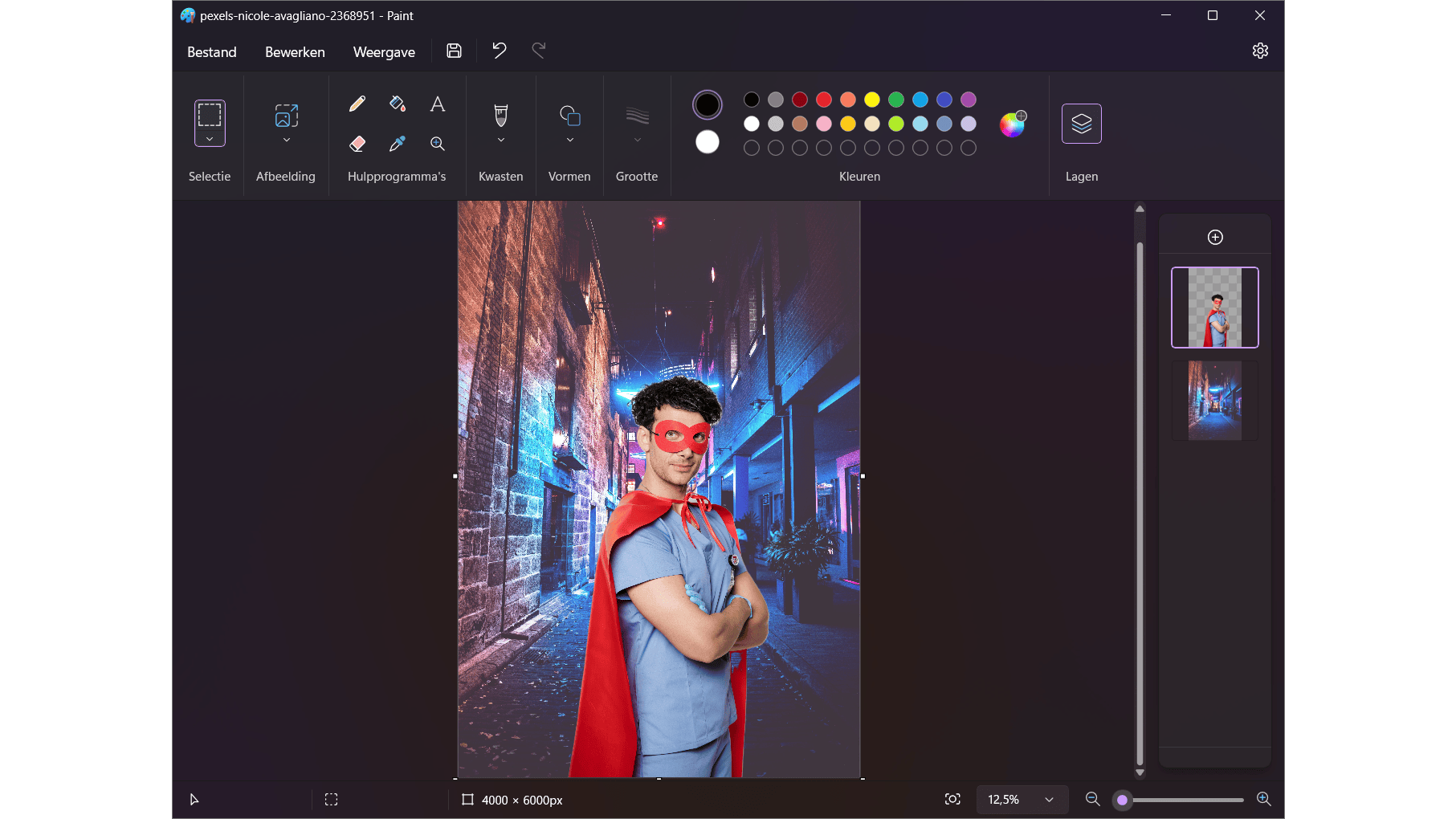Toggle the Lagen layers panel
This screenshot has height=819, width=1456.
click(1081, 124)
